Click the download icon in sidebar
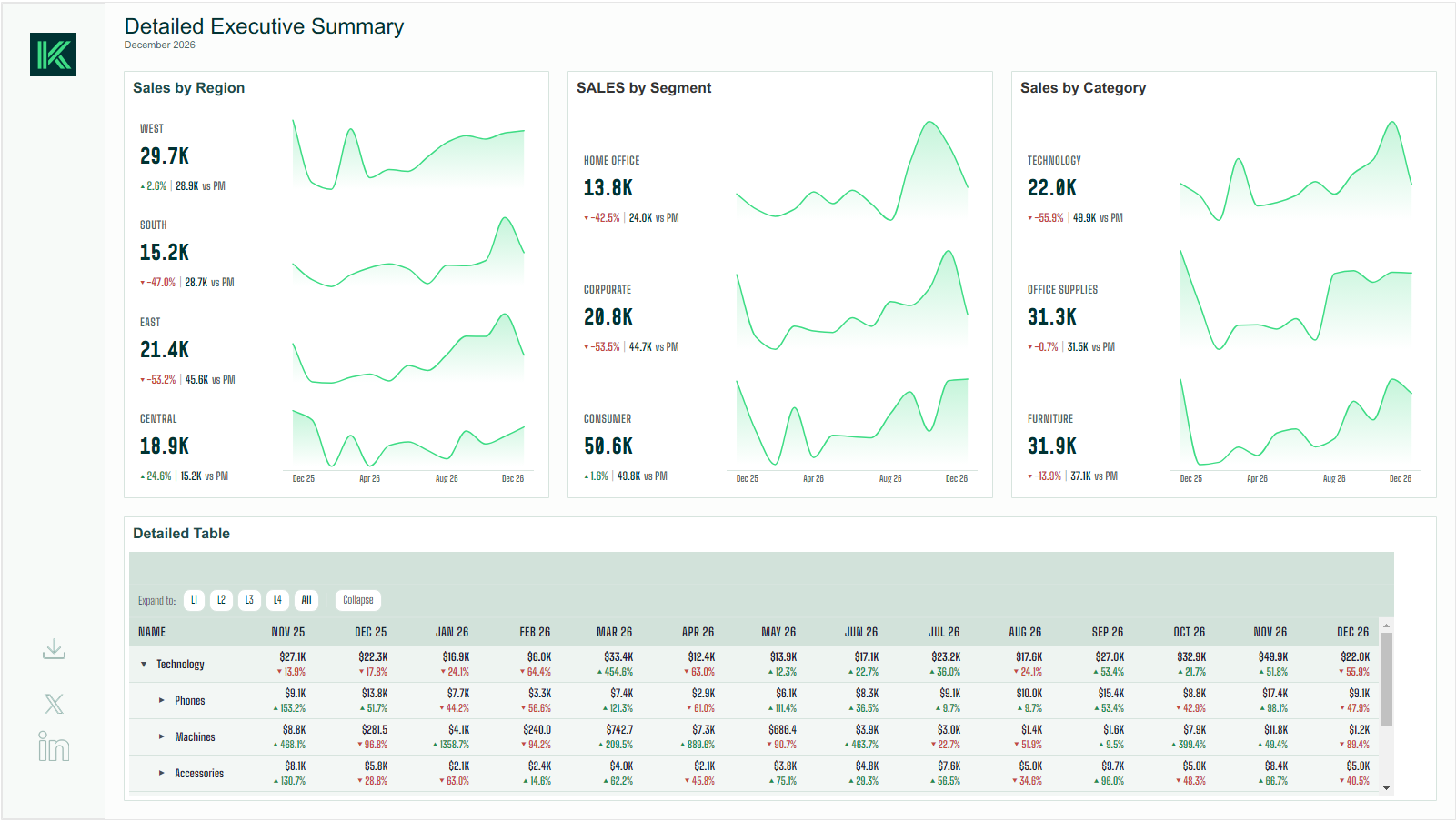 (54, 649)
